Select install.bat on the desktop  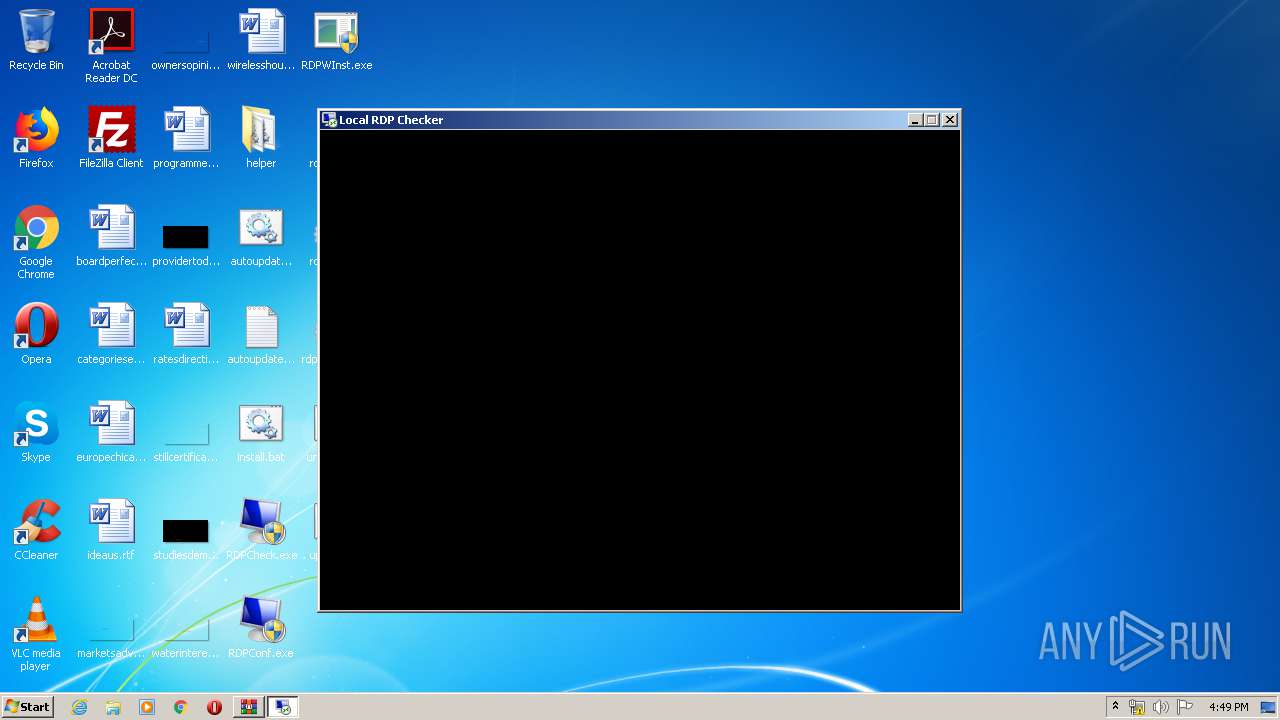click(x=261, y=432)
